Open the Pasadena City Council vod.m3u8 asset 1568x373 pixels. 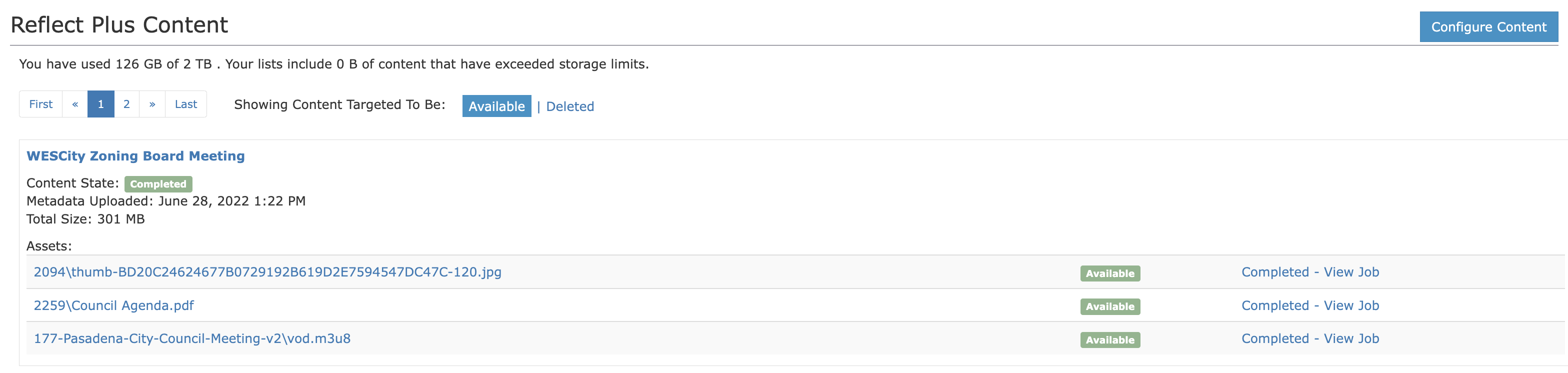pyautogui.click(x=191, y=338)
